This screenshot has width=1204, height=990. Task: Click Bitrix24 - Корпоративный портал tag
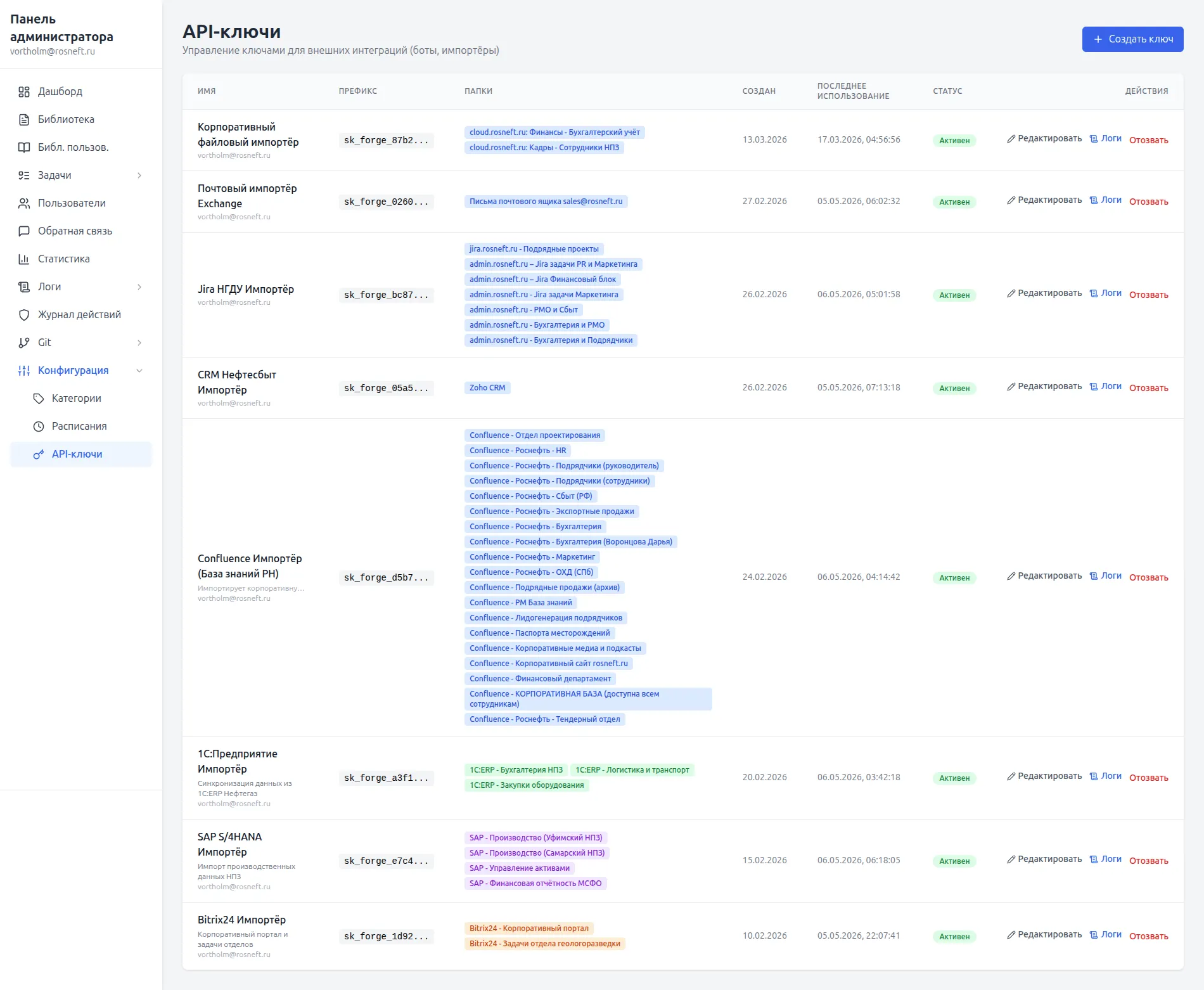click(x=529, y=929)
